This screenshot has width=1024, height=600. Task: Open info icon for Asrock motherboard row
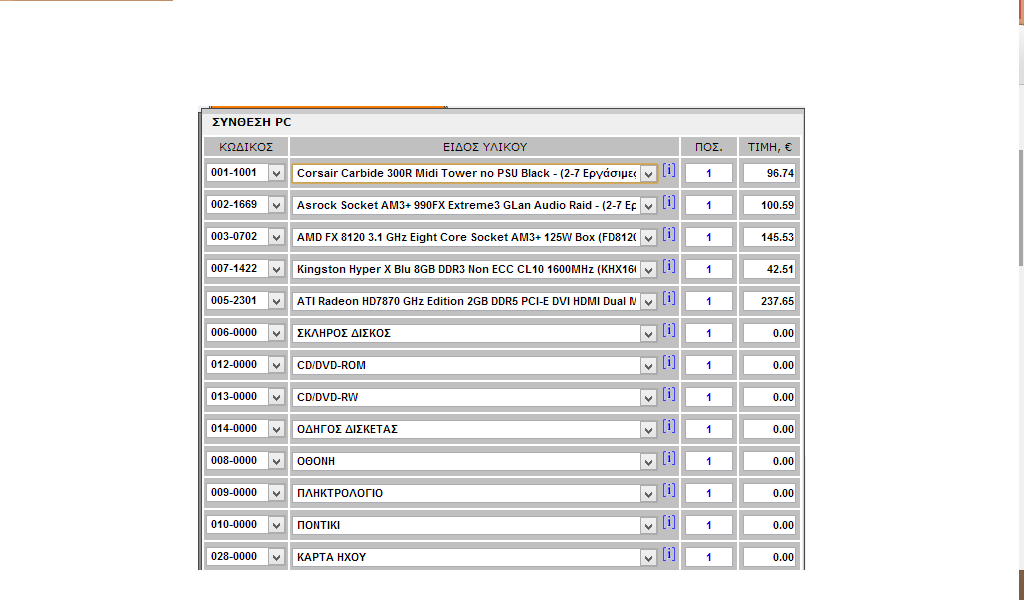pos(669,202)
